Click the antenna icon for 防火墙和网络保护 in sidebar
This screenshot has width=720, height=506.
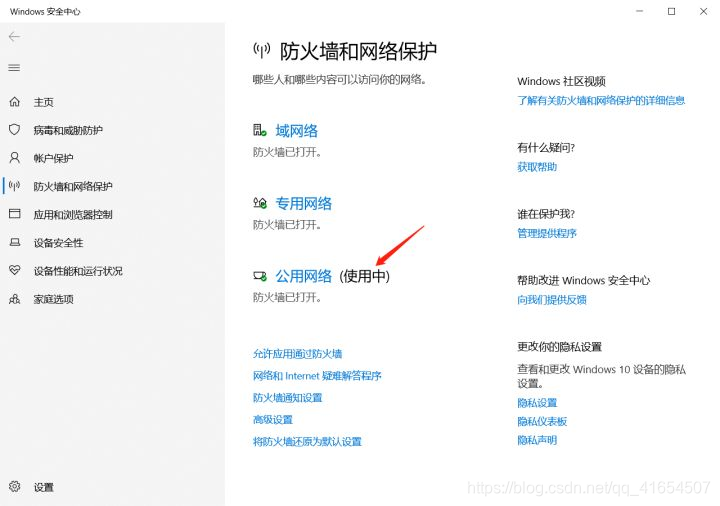(15, 186)
